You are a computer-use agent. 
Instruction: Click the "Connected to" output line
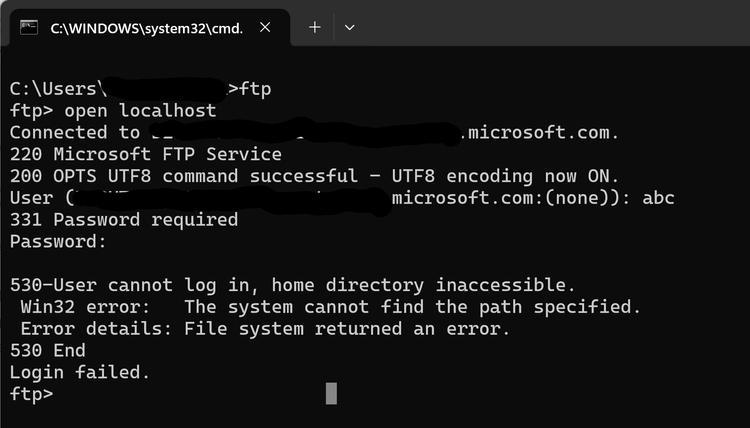pos(75,132)
